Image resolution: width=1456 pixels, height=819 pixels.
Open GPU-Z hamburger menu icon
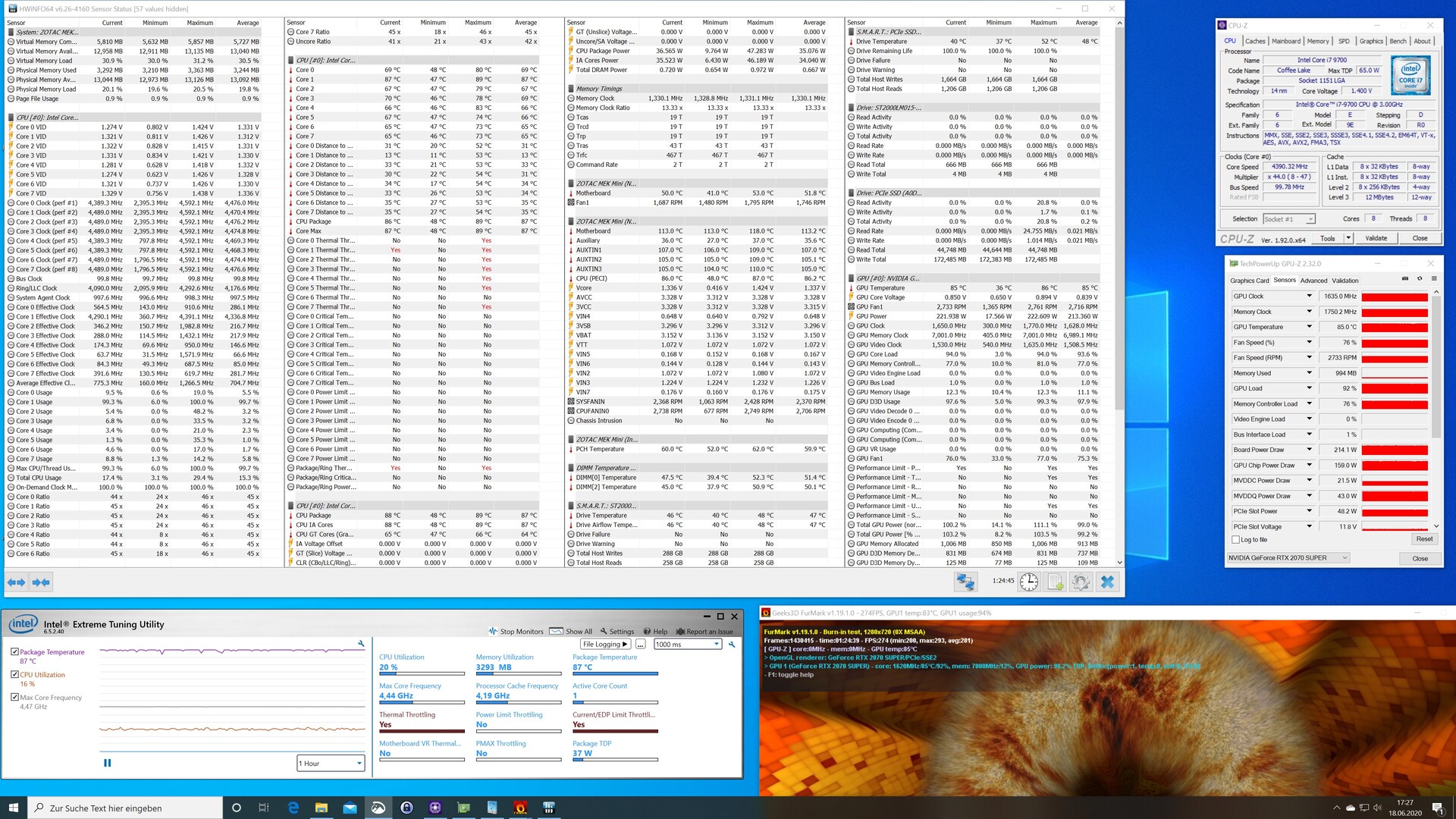[1434, 279]
